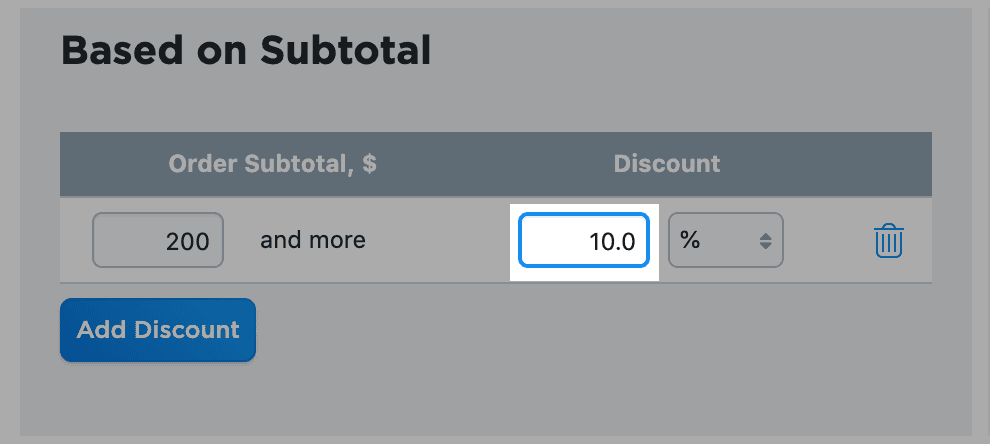Click the Discount column header
The image size is (990, 444).
coord(667,164)
